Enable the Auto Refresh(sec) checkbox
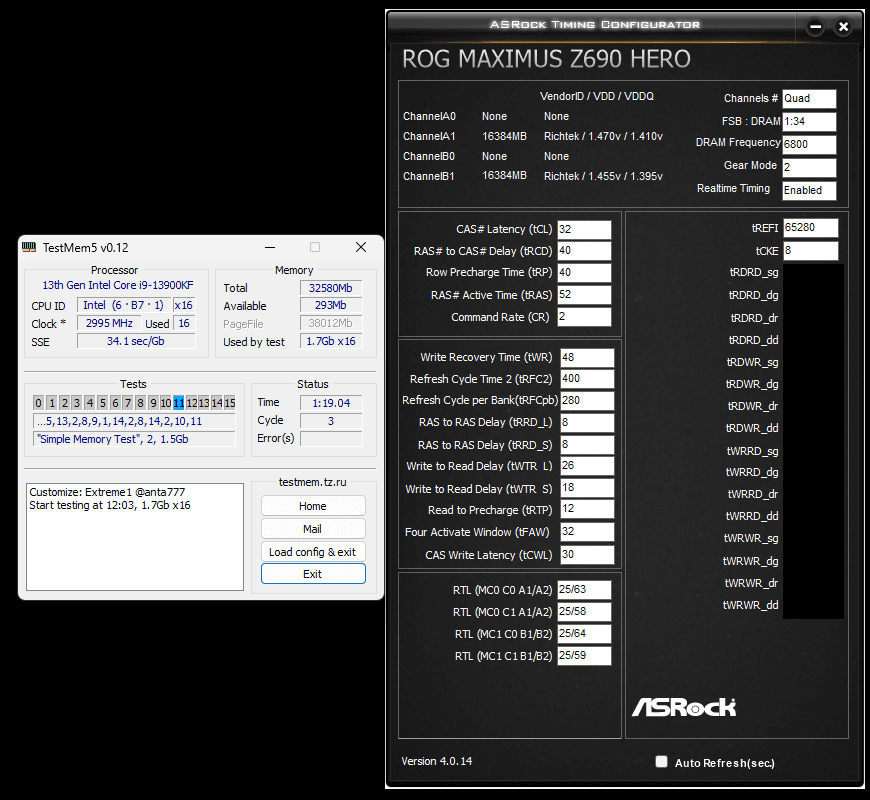 coord(661,762)
